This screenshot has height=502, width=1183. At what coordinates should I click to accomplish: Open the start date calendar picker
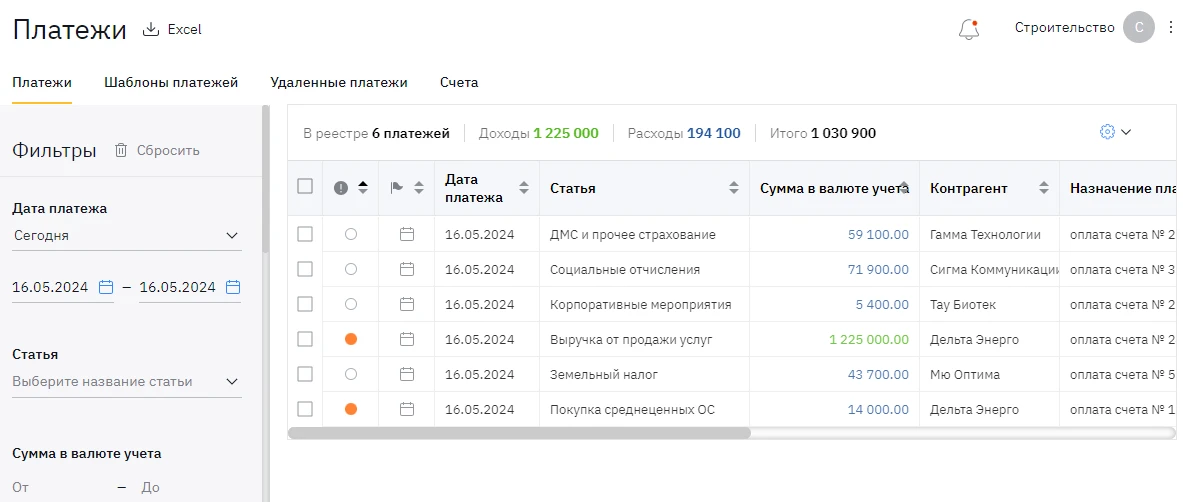pyautogui.click(x=106, y=287)
